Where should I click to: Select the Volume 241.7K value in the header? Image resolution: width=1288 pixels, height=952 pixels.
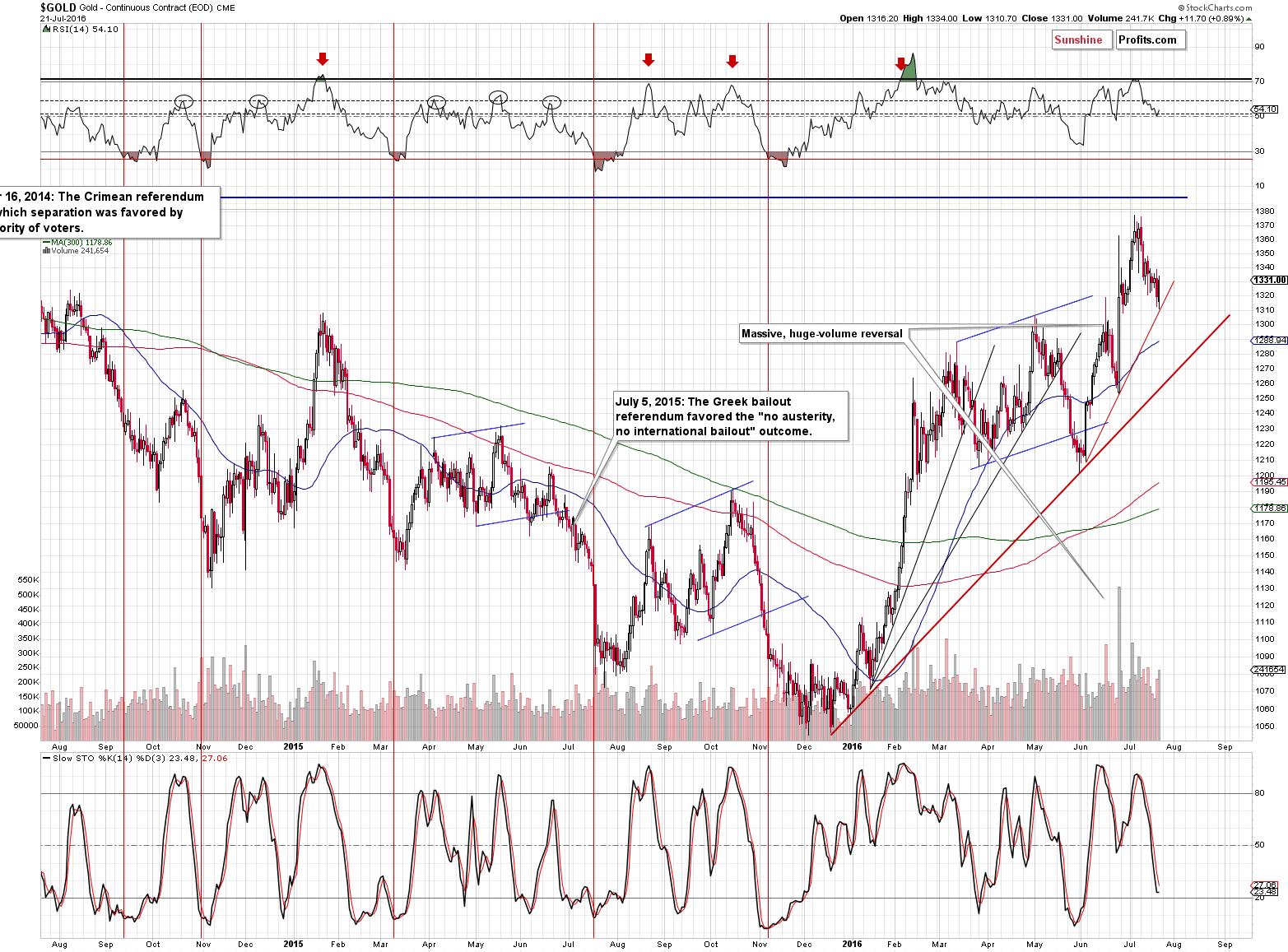pyautogui.click(x=1121, y=18)
